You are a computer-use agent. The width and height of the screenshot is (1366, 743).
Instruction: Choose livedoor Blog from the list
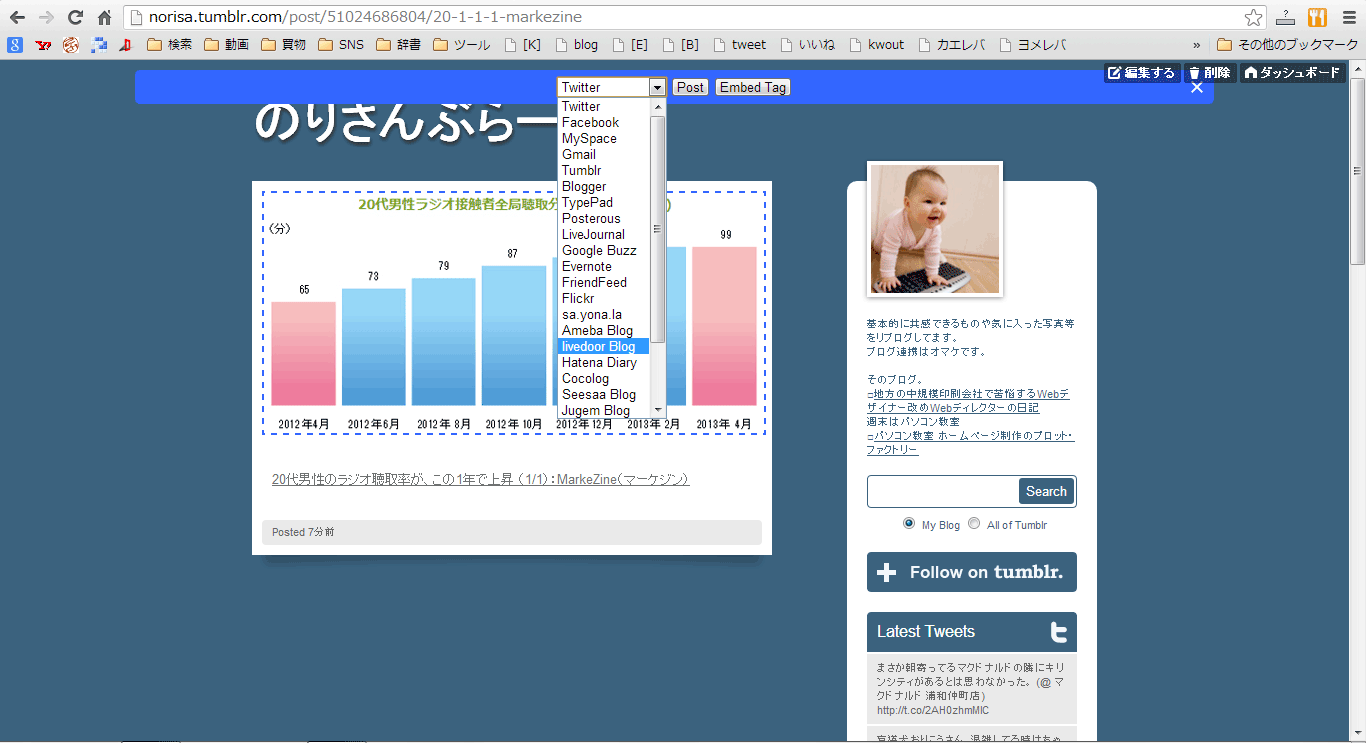click(604, 347)
